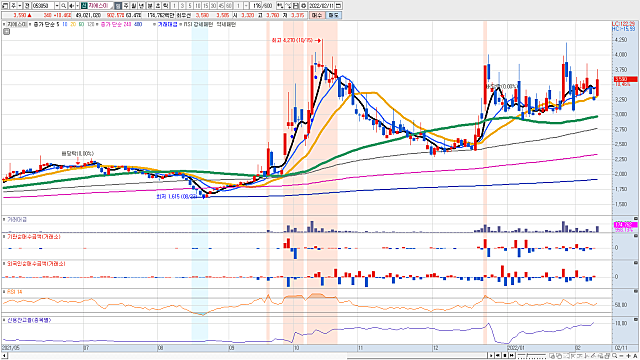640x360 pixels.
Task: Toggle the 종가 단순 240 moving average marker
Action: (97, 24)
